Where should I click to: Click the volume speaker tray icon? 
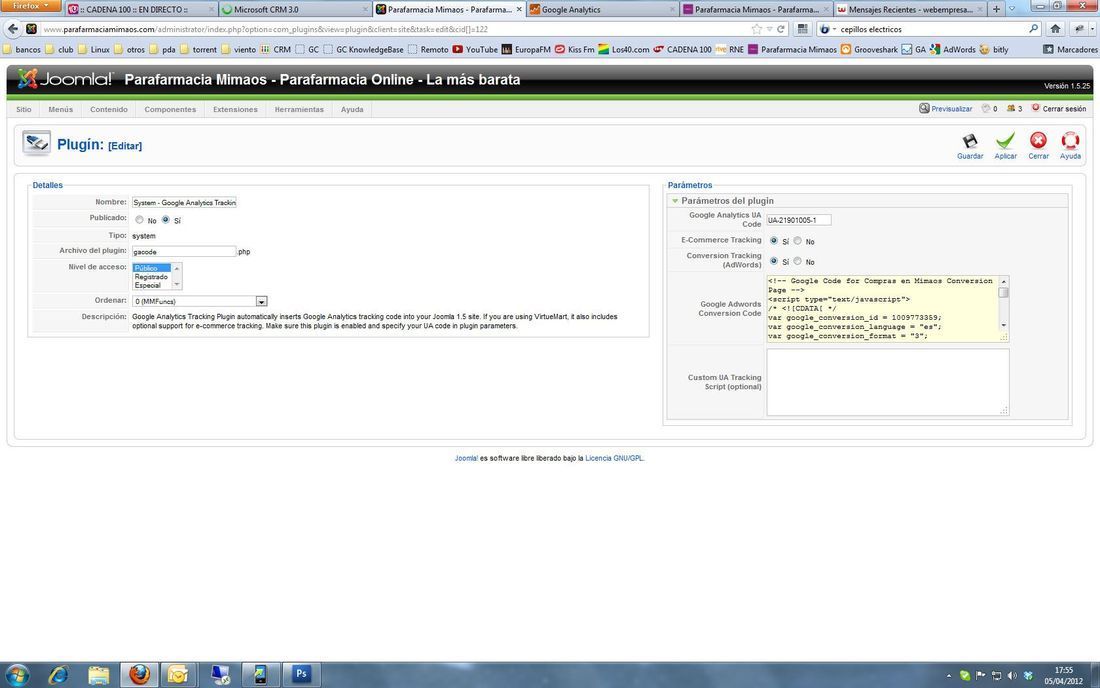(x=1012, y=675)
